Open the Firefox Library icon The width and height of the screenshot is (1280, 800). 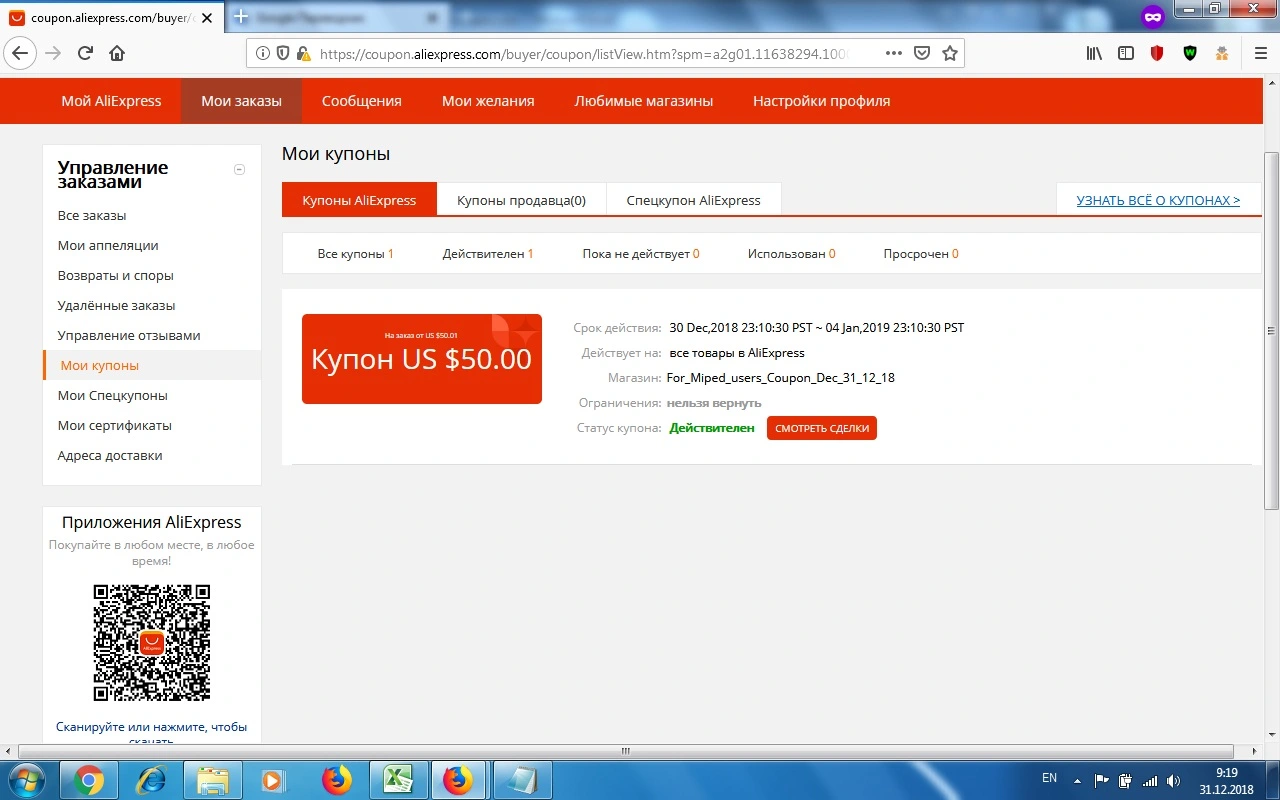[x=1094, y=54]
